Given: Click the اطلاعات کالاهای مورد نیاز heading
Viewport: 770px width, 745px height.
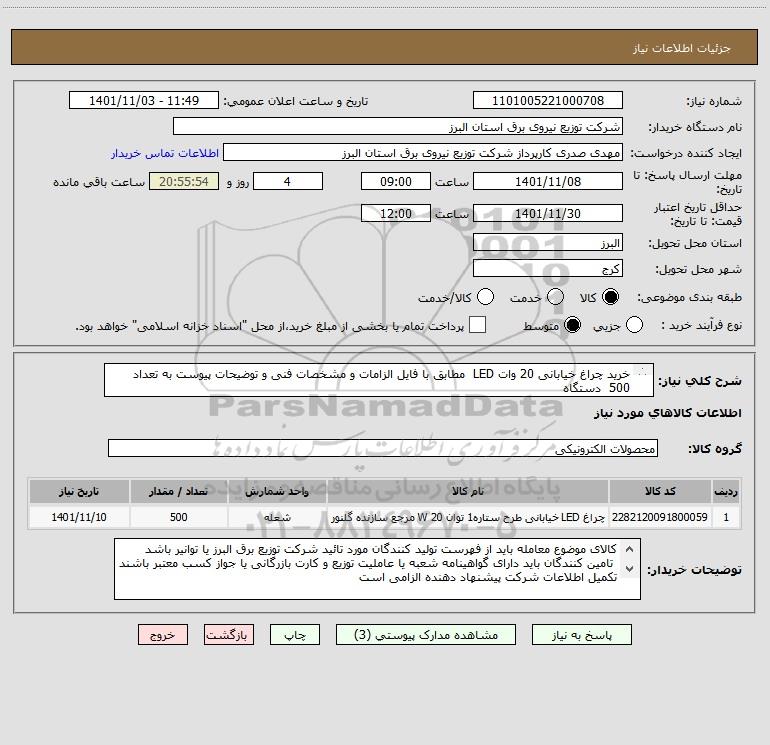Looking at the screenshot, I should tap(667, 413).
